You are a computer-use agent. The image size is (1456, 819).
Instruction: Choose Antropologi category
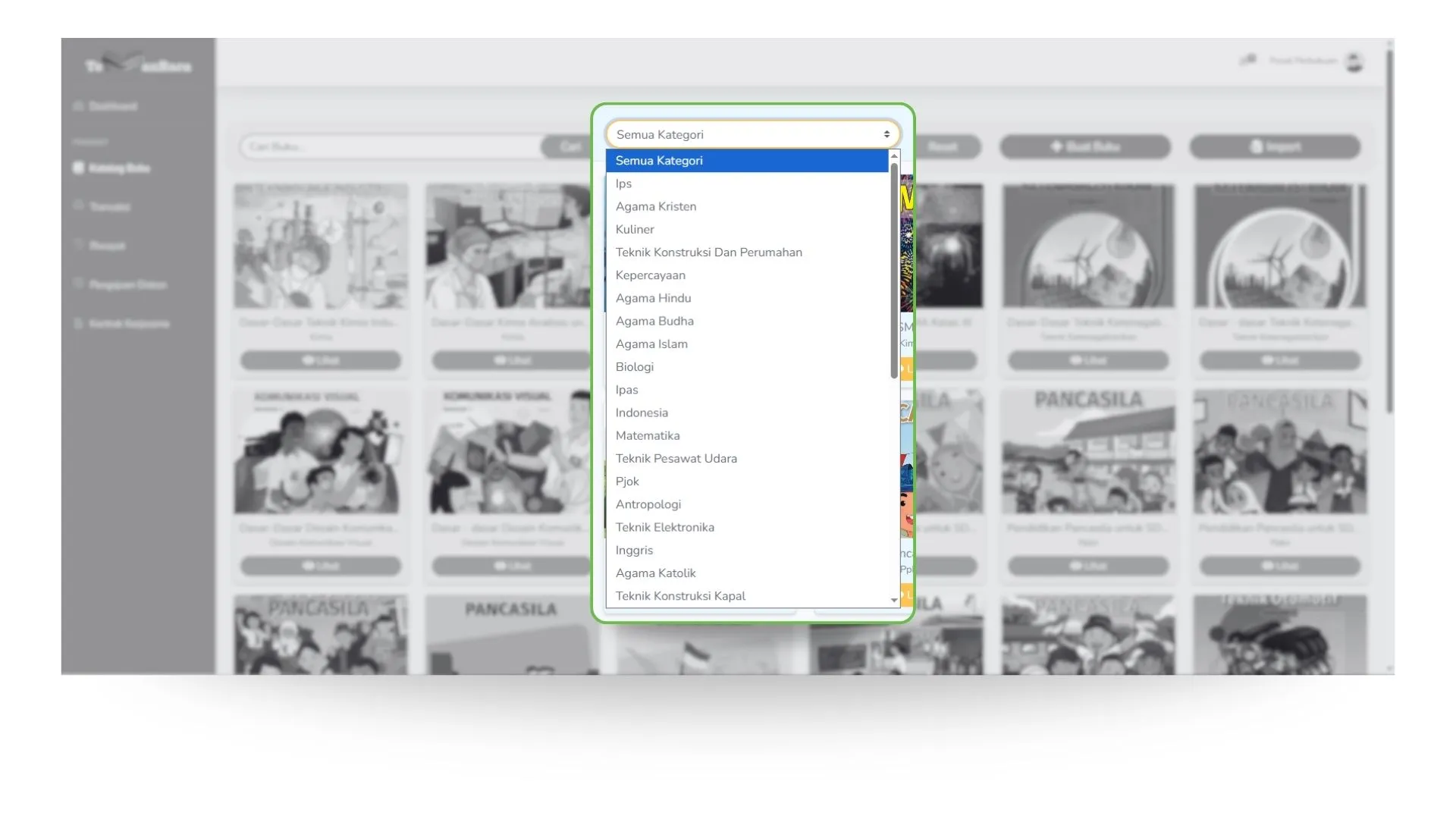point(648,504)
